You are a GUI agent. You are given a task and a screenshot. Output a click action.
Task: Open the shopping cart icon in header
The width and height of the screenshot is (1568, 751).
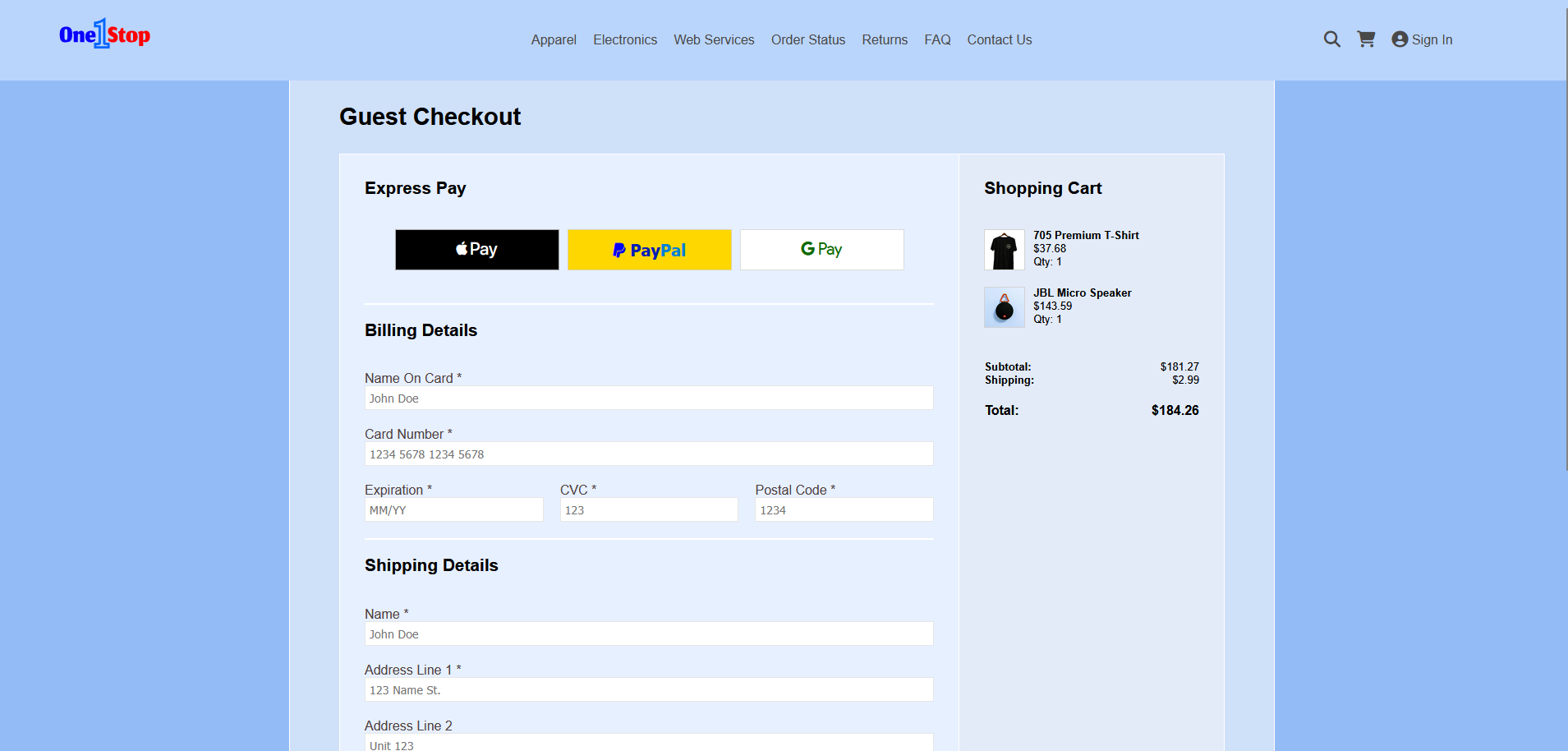(1366, 39)
